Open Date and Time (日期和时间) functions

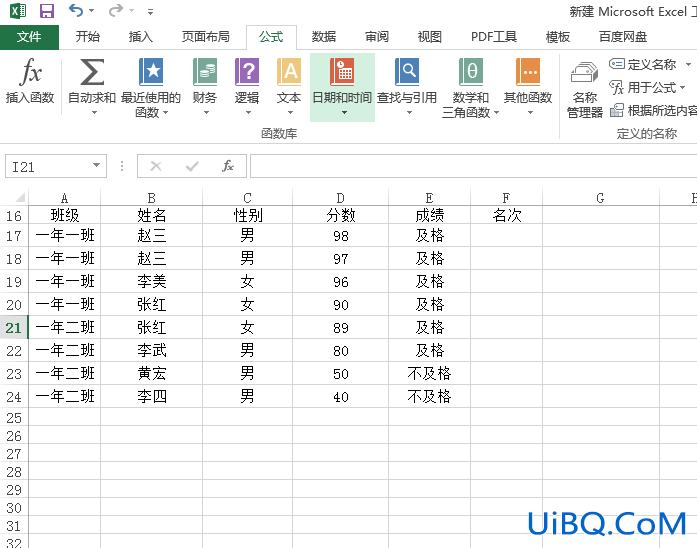(x=342, y=87)
